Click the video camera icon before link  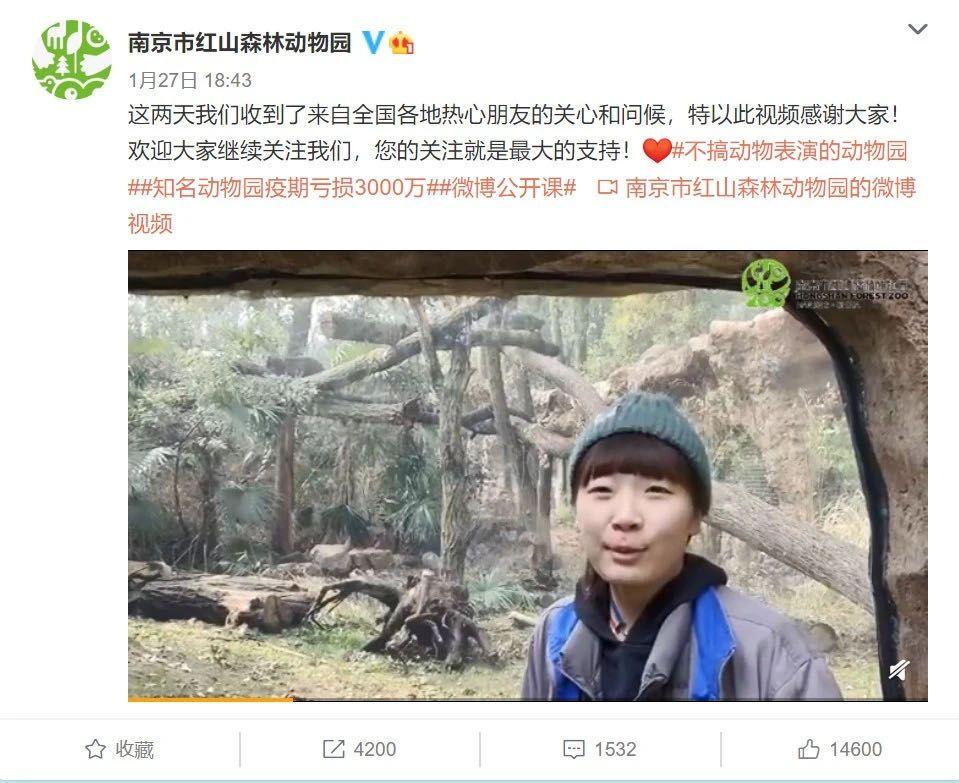(607, 187)
